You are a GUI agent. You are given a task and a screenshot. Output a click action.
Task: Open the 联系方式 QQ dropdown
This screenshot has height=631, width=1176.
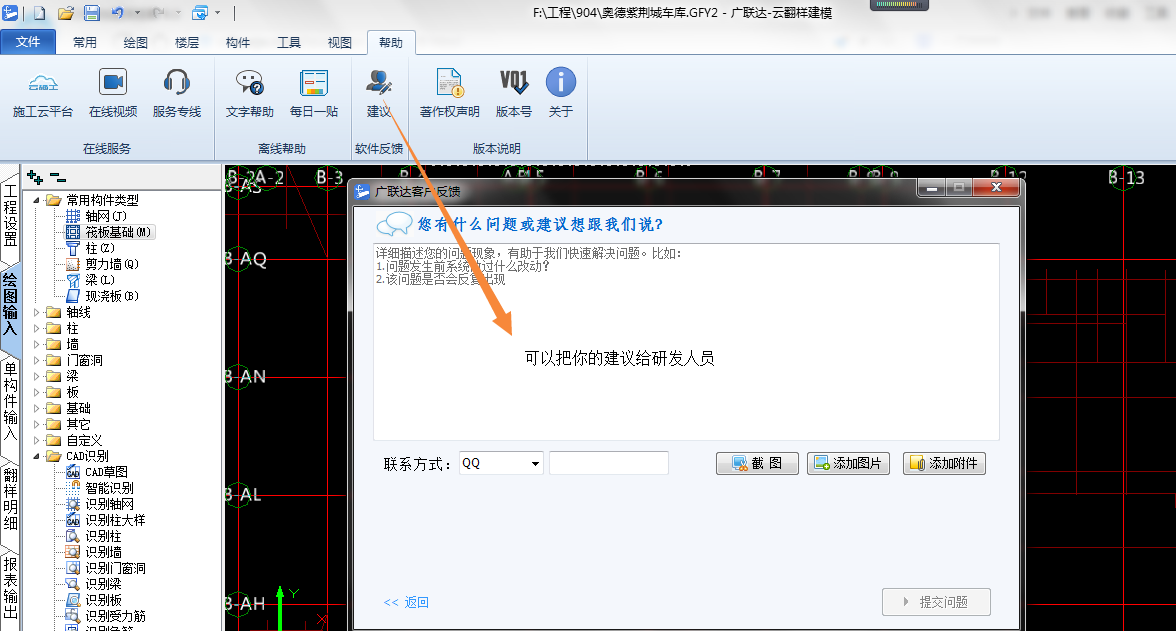coord(535,464)
